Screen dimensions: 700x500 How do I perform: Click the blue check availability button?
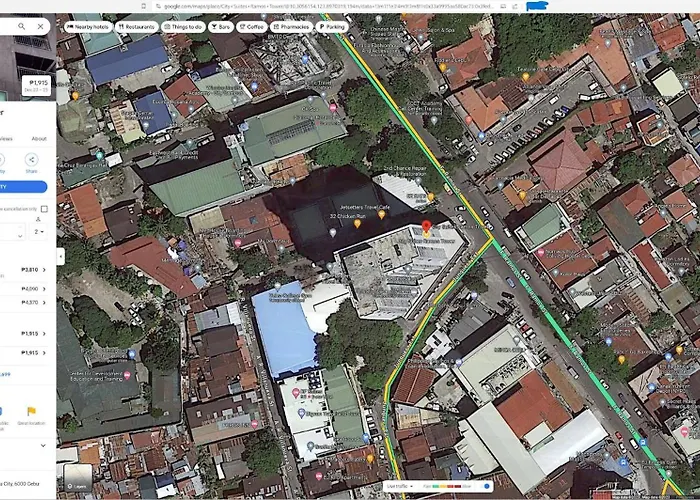(23, 187)
